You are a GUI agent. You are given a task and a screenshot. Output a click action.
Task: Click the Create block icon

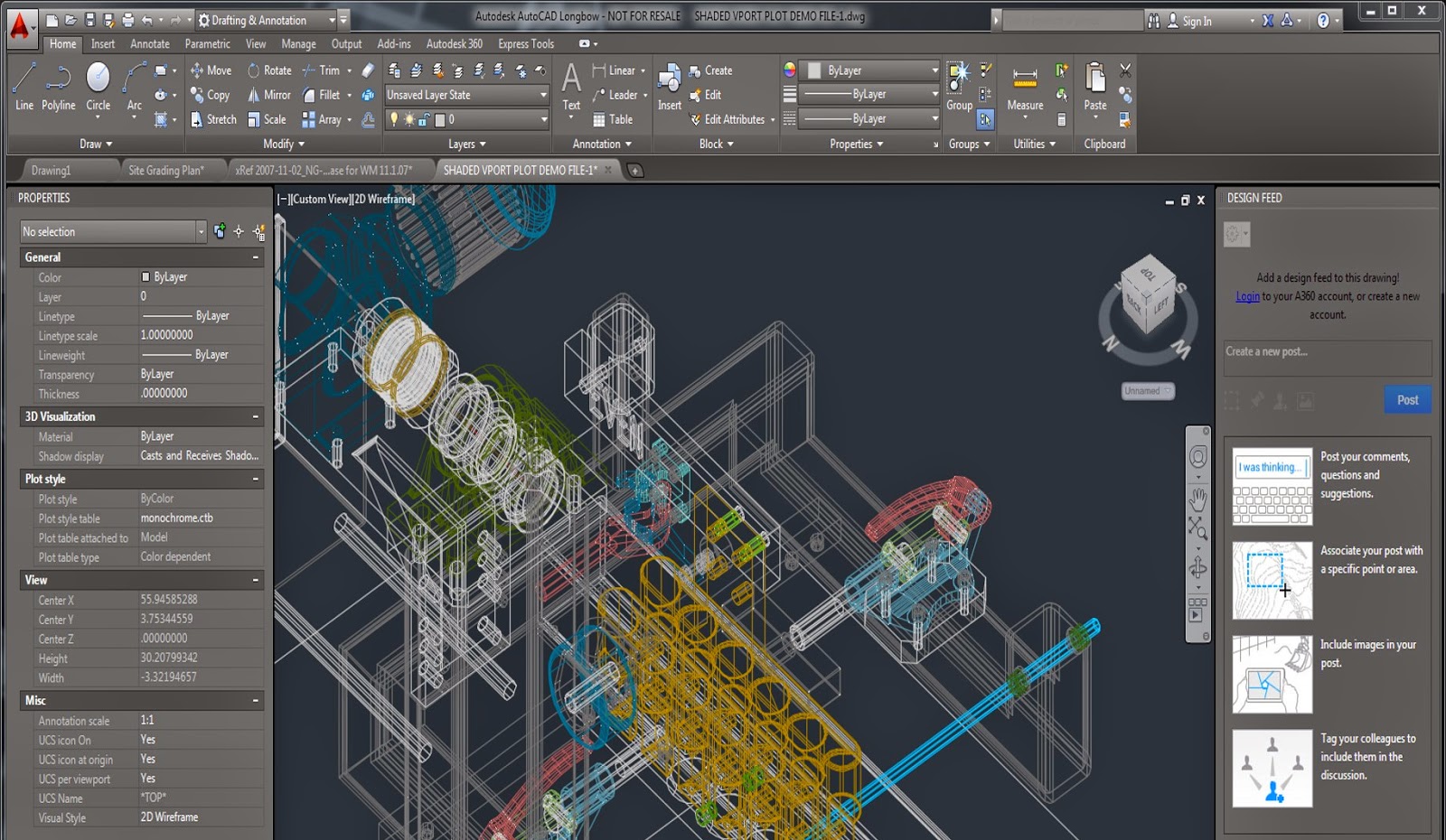(x=695, y=70)
